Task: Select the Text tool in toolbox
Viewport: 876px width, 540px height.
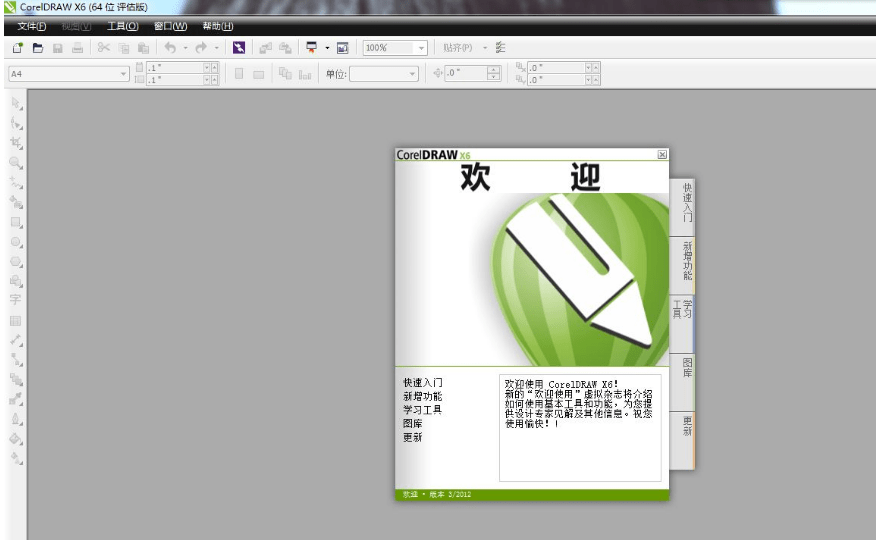Action: coord(16,299)
